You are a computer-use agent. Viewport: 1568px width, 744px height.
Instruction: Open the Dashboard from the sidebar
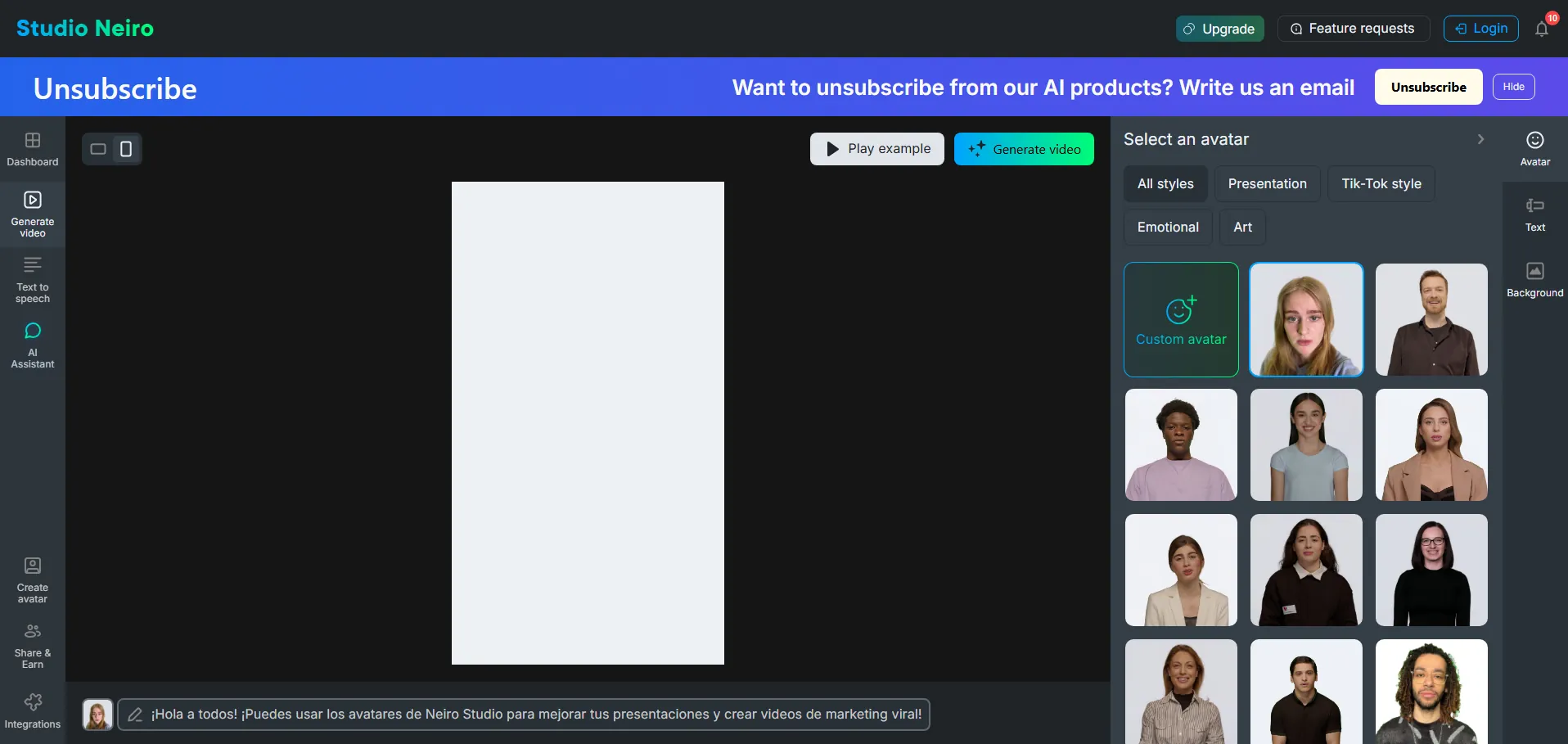(x=33, y=149)
